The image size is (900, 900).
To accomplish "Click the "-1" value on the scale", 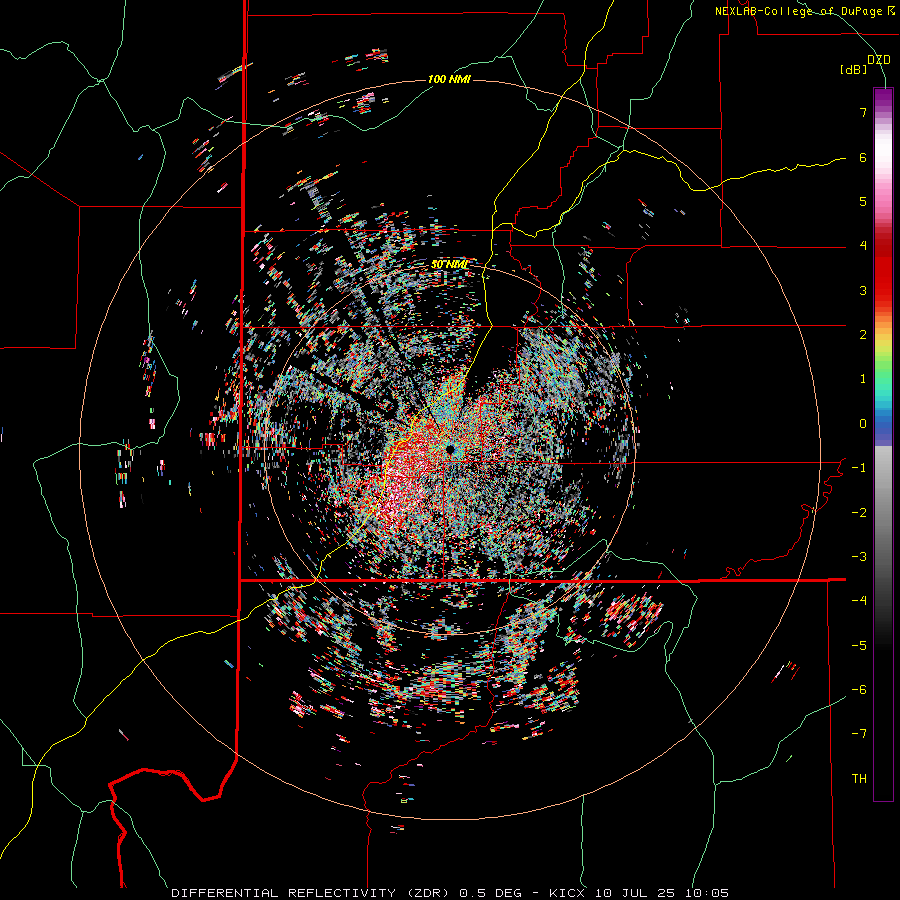I will (859, 468).
